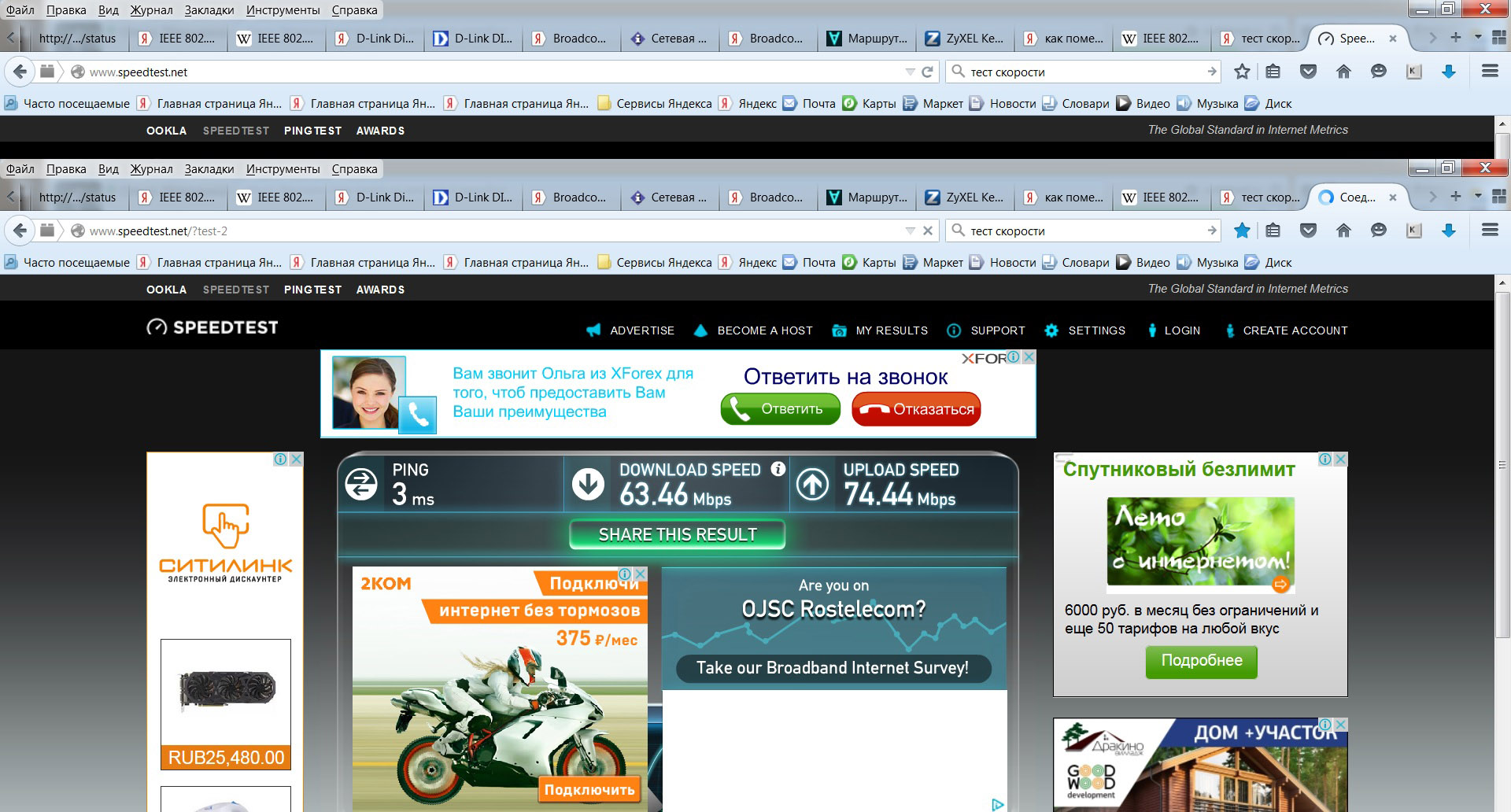Open Speedtest Settings link
Image resolution: width=1511 pixels, height=812 pixels.
click(x=1084, y=330)
